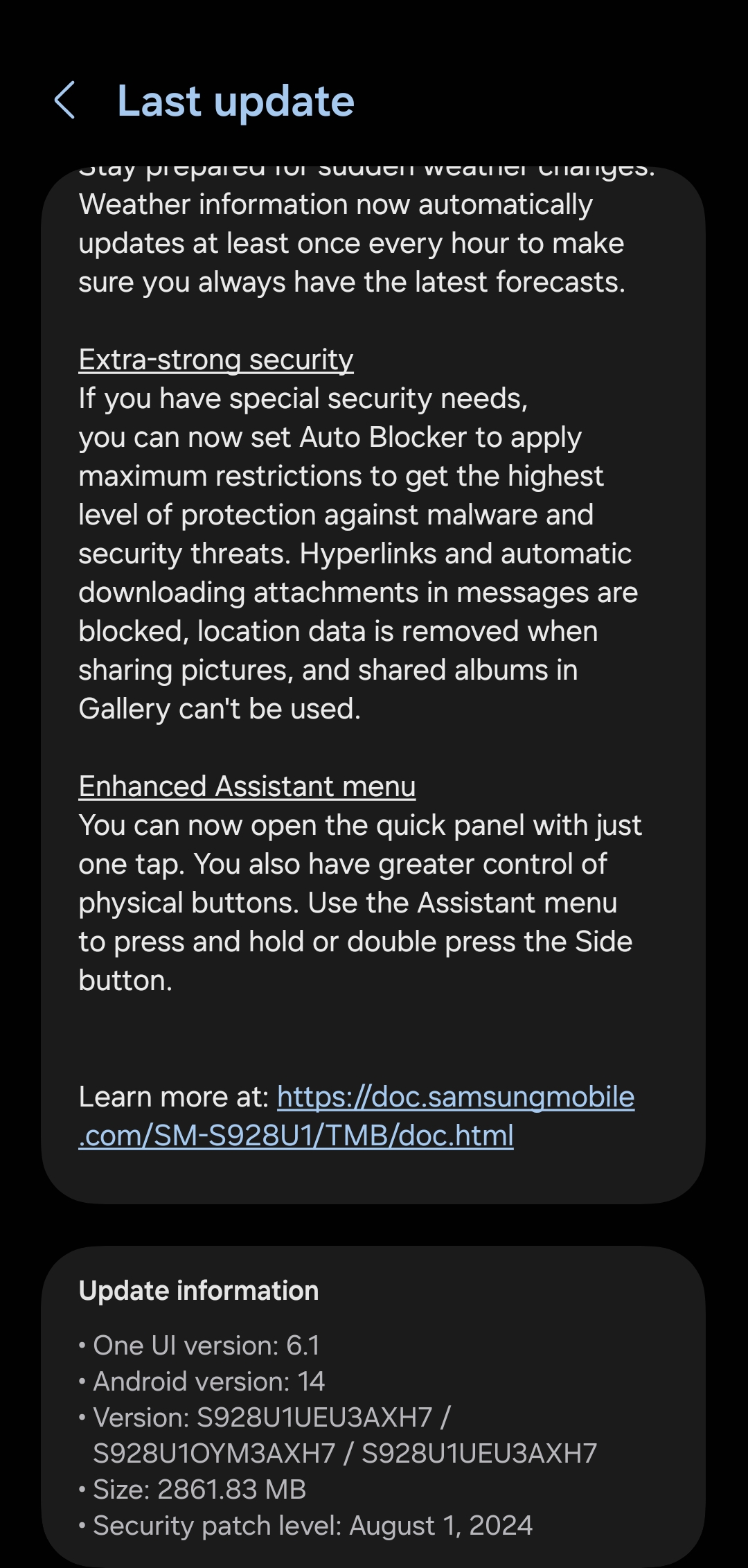The image size is (748, 1568).
Task: Select the Enhanced Assistant menu heading
Action: point(247,786)
